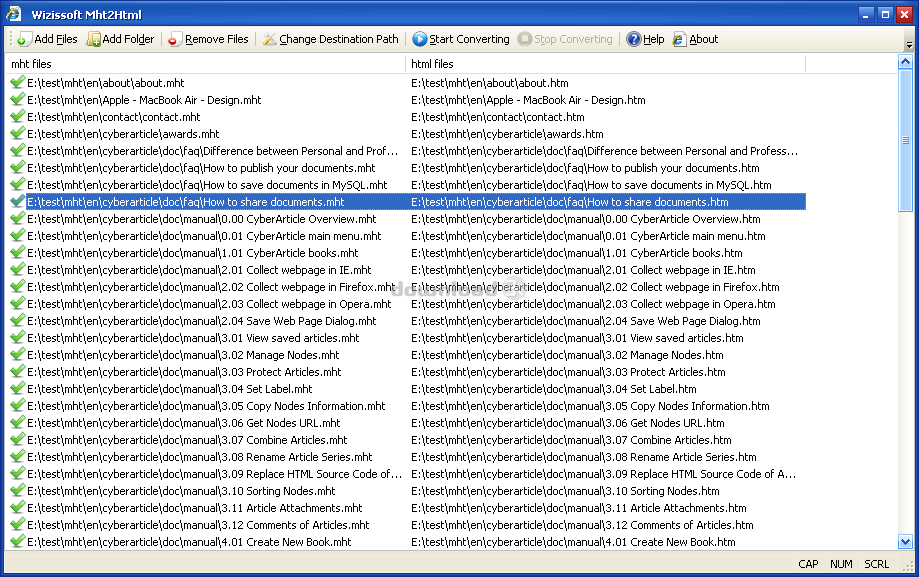The height and width of the screenshot is (577, 919).
Task: Click the Add Folder button label
Action: [x=128, y=39]
